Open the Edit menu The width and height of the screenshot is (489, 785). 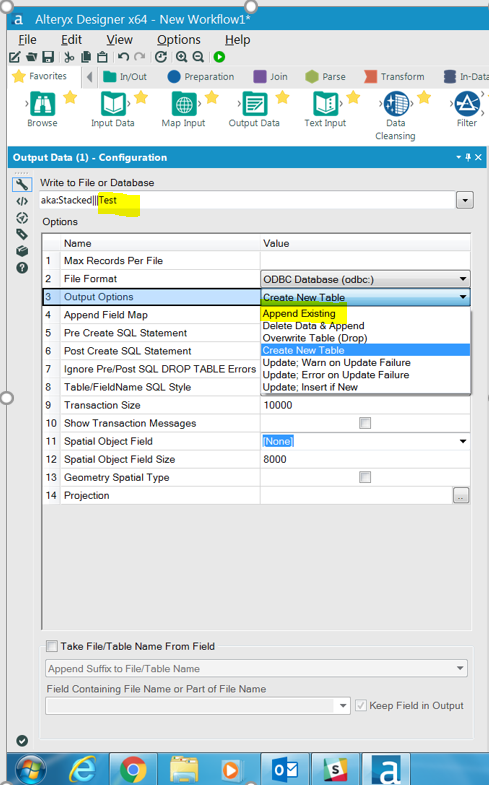71,40
